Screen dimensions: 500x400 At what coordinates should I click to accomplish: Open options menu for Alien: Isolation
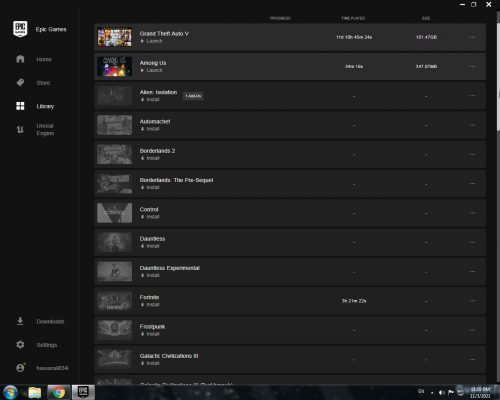point(472,96)
